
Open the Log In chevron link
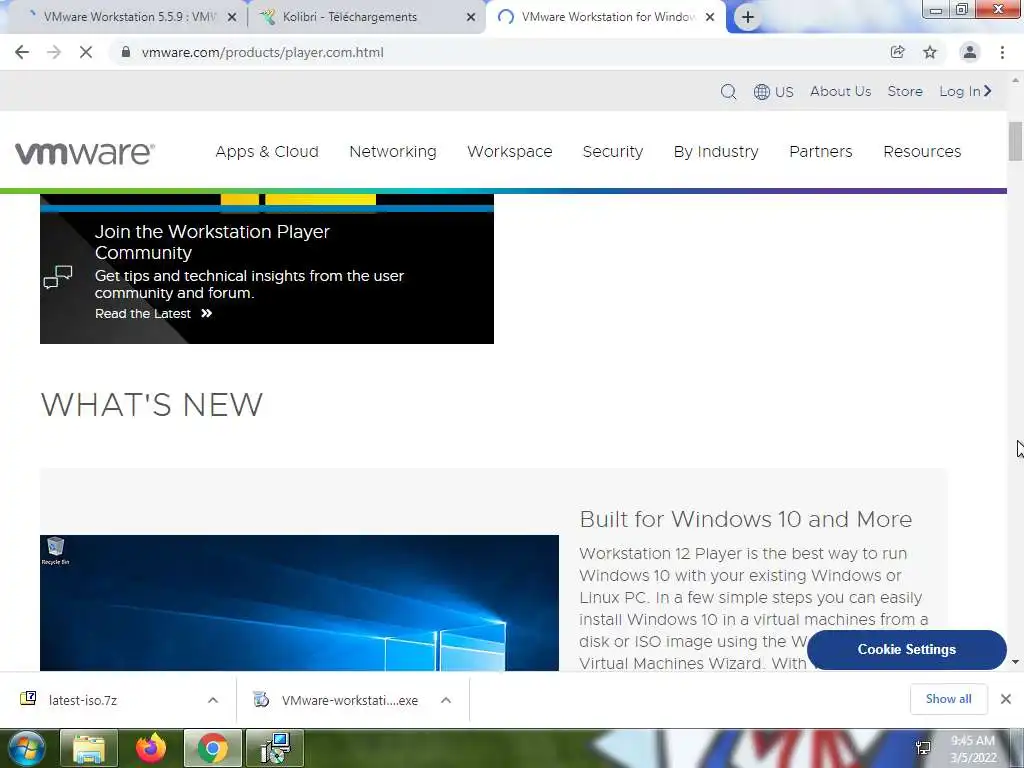pos(965,91)
